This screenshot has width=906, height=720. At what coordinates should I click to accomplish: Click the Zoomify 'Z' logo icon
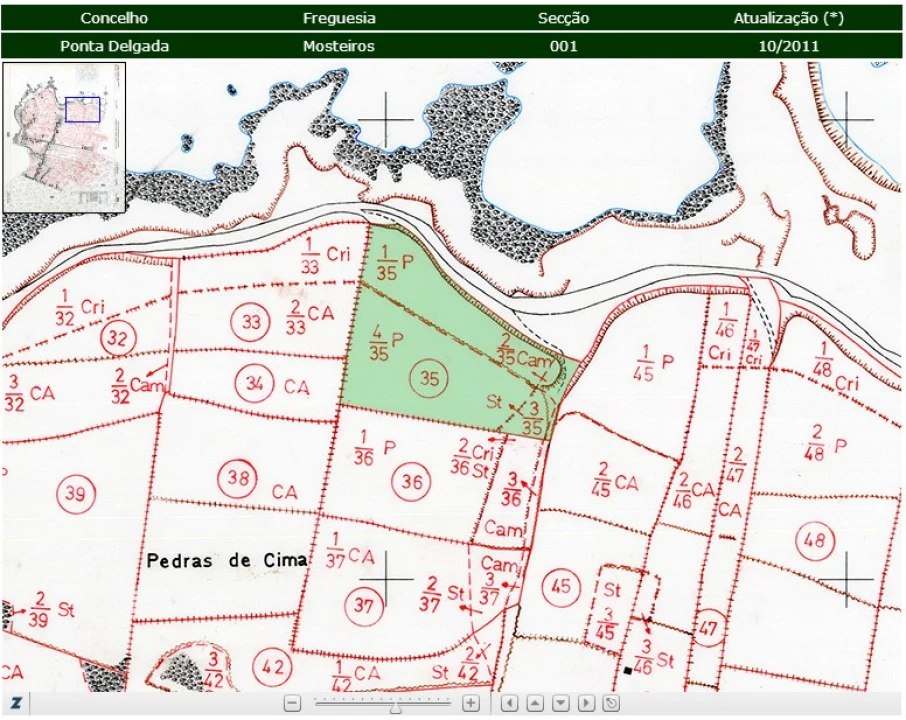pyautogui.click(x=16, y=703)
